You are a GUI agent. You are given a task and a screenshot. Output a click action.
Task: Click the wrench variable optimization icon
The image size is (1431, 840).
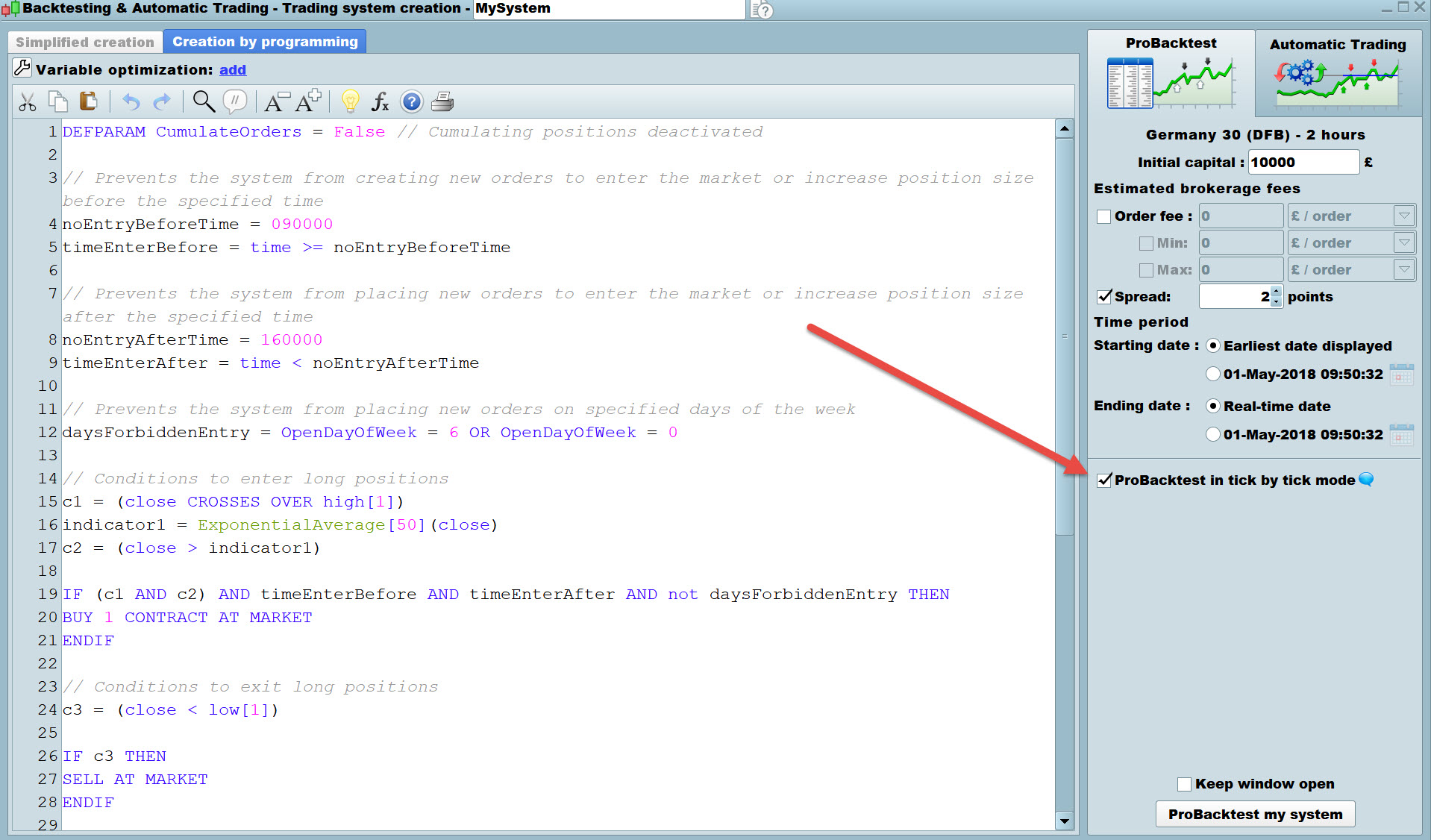click(22, 69)
